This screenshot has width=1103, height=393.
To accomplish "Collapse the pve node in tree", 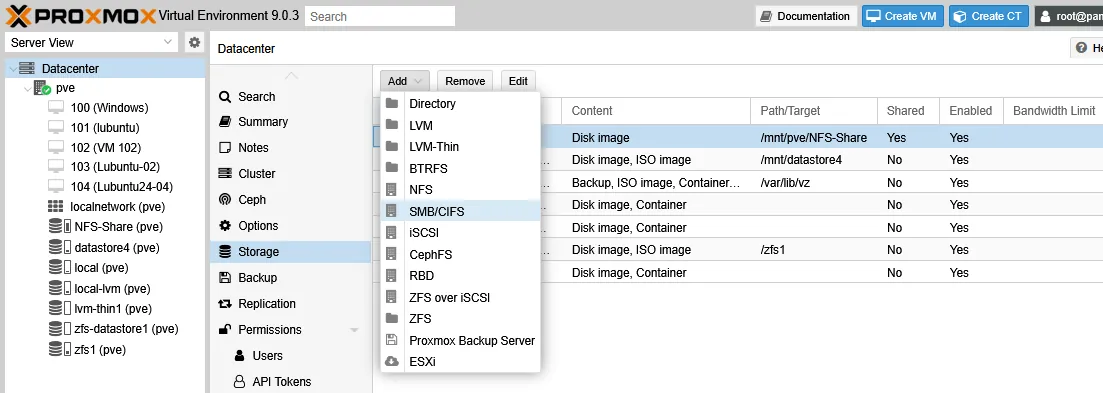I will [x=27, y=89].
